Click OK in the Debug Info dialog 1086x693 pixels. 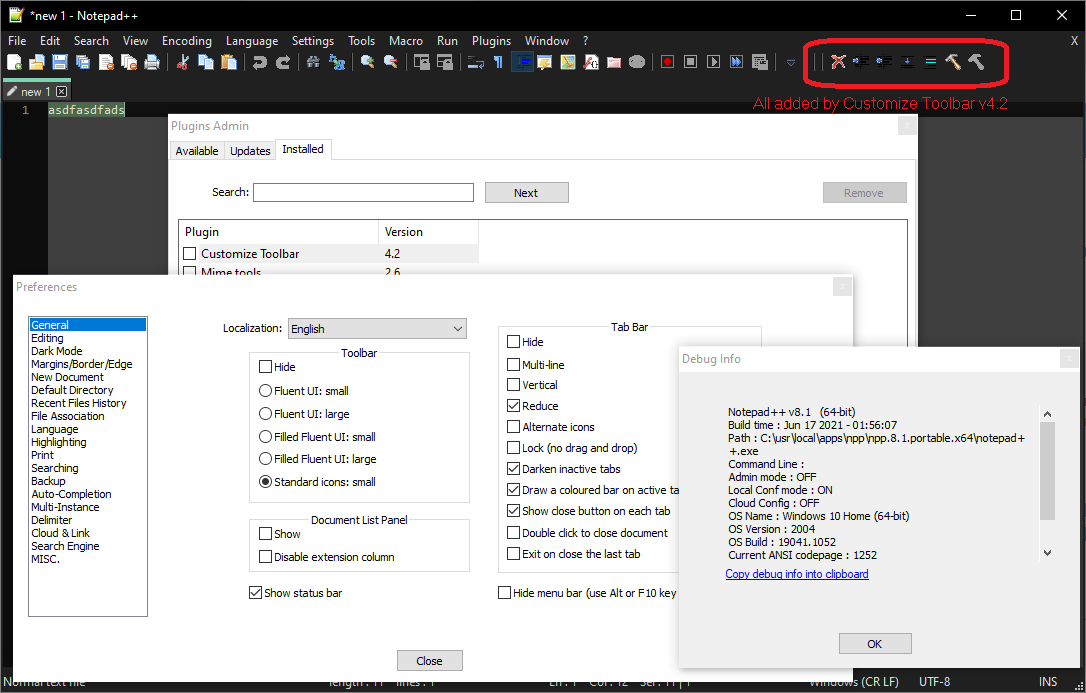point(875,644)
